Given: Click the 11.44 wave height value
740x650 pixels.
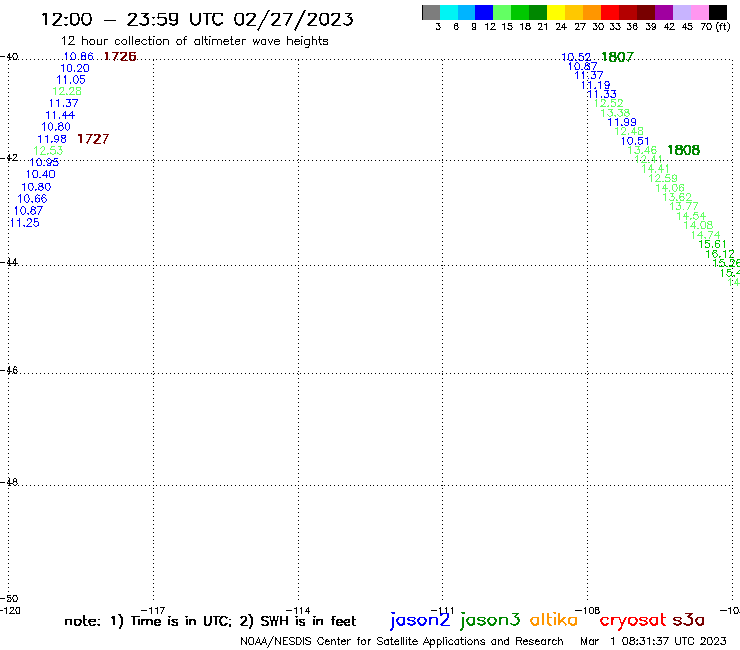Looking at the screenshot, I should tap(60, 115).
